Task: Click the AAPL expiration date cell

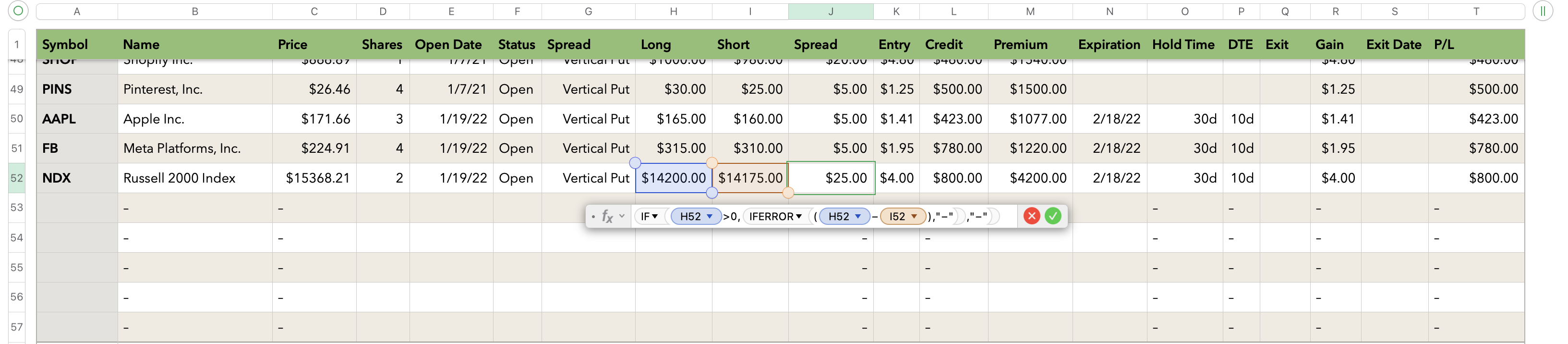Action: pyautogui.click(x=1109, y=119)
